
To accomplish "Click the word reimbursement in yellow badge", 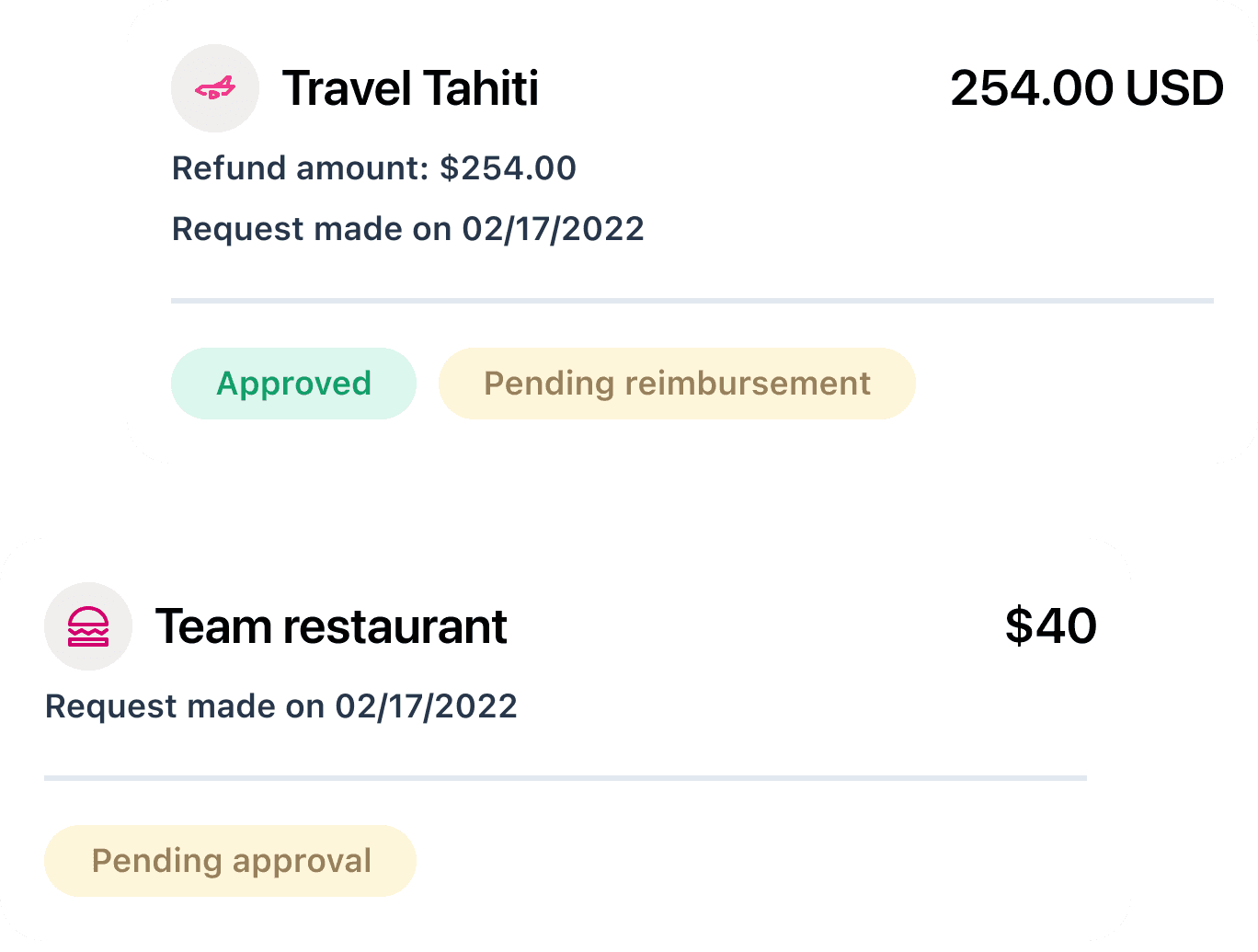I will coord(748,384).
